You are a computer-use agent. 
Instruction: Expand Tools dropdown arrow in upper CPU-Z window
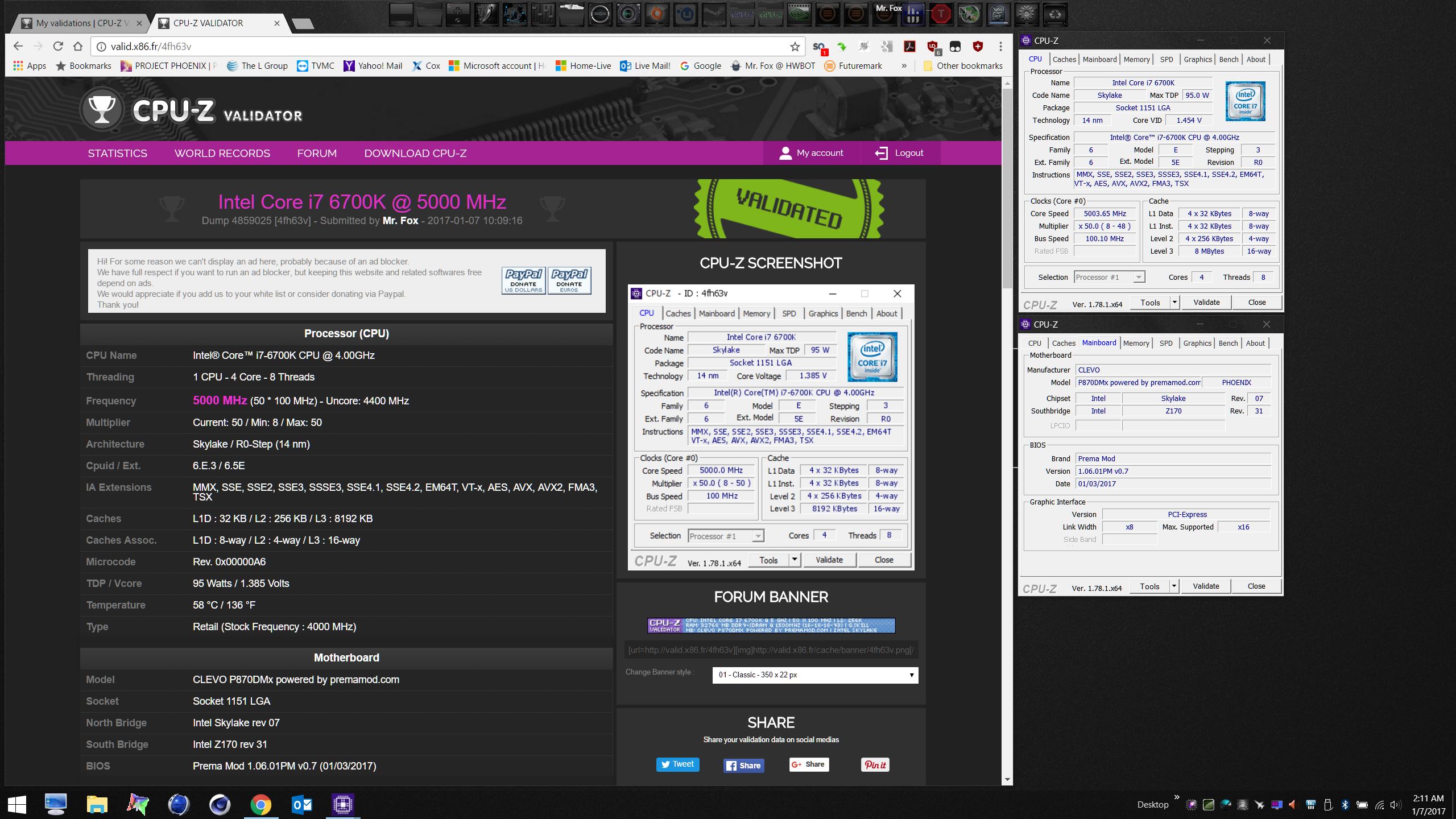(1174, 303)
